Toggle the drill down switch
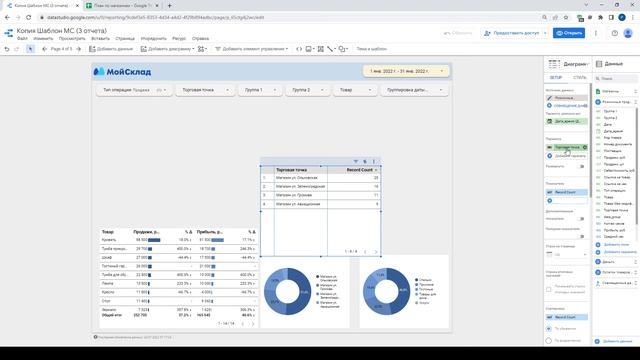The image size is (640, 360). tap(581, 167)
